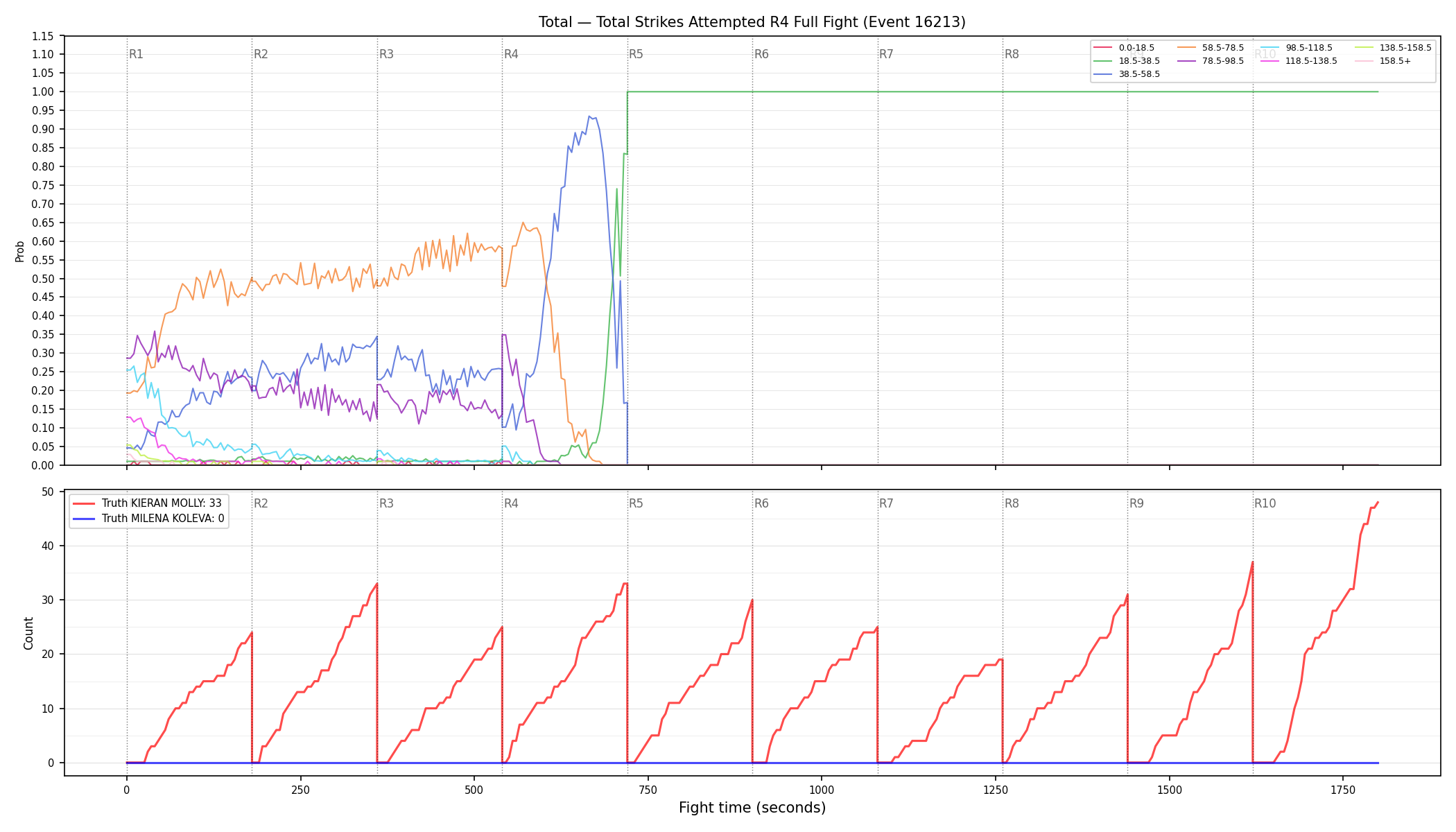
Task: Click the R6 round label in the probability plot
Action: click(x=761, y=54)
